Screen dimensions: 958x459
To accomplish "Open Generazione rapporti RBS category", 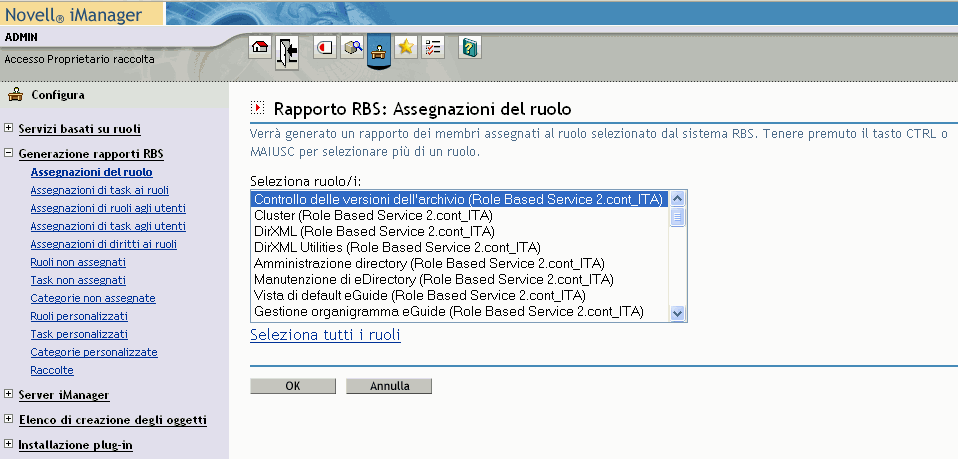I will (x=91, y=154).
